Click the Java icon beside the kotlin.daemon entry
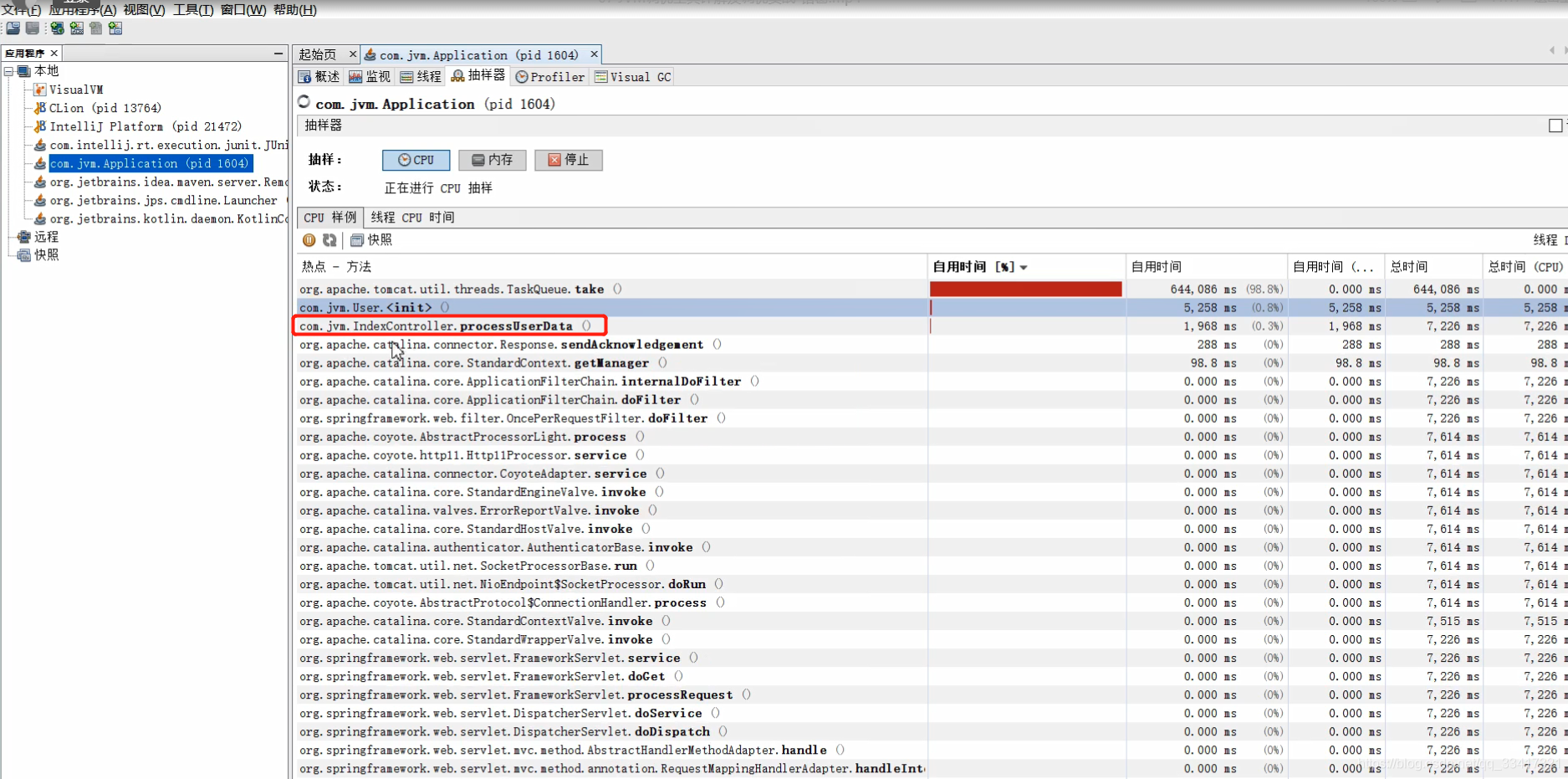Viewport: 1568px width, 779px height. [39, 218]
